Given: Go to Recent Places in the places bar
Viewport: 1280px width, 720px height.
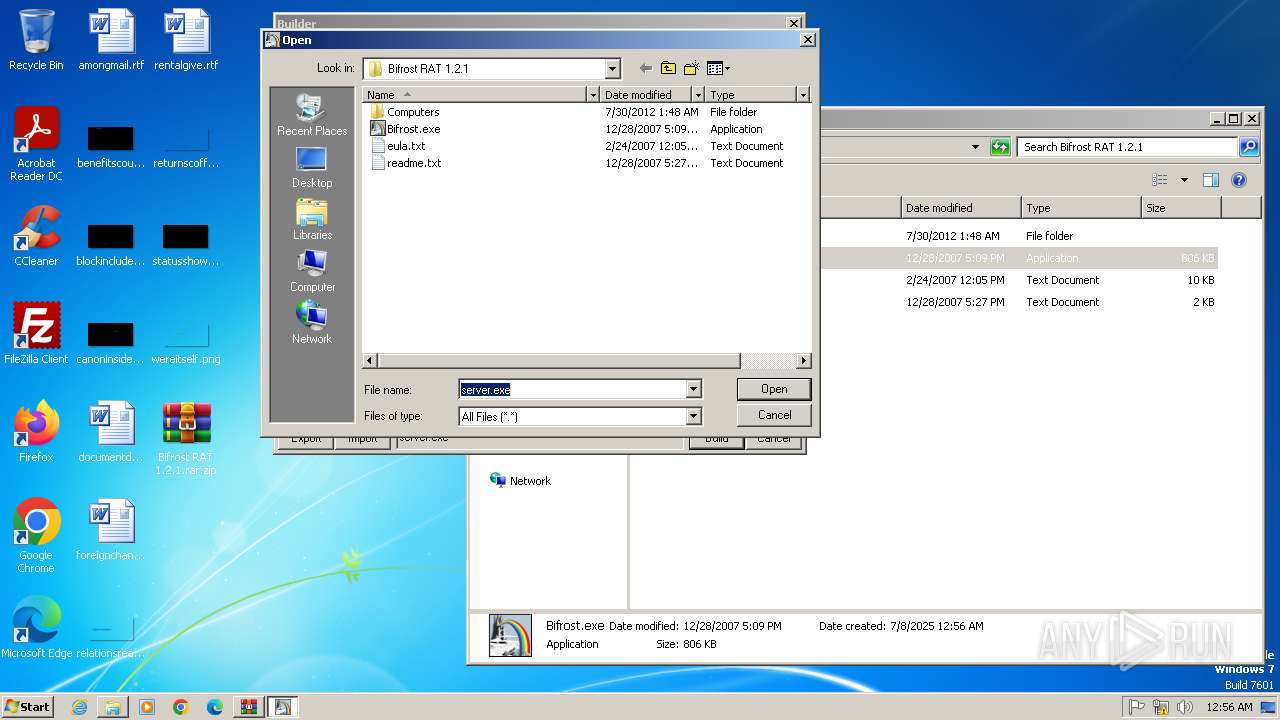Looking at the screenshot, I should click(x=312, y=116).
